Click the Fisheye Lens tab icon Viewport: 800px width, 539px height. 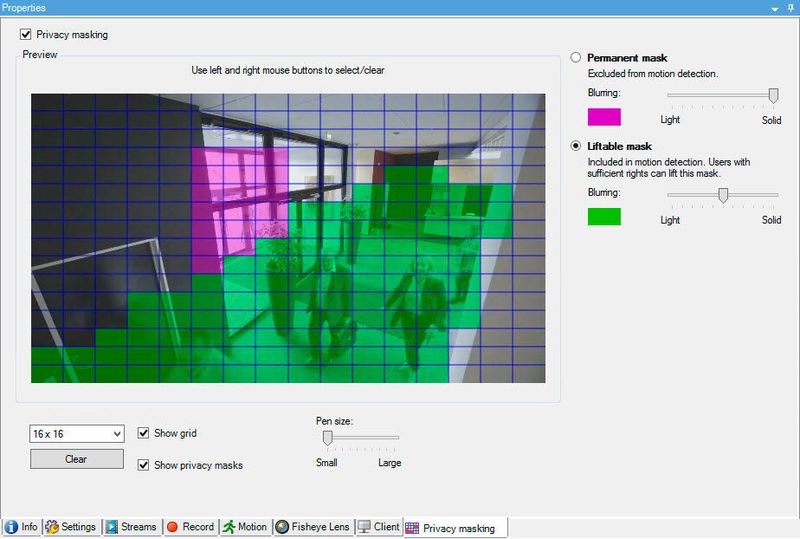pyautogui.click(x=282, y=527)
